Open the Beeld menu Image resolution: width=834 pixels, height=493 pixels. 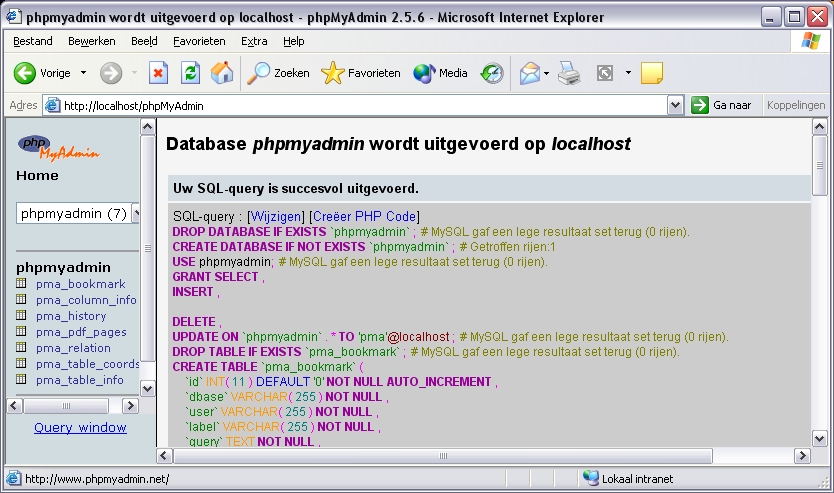[144, 41]
